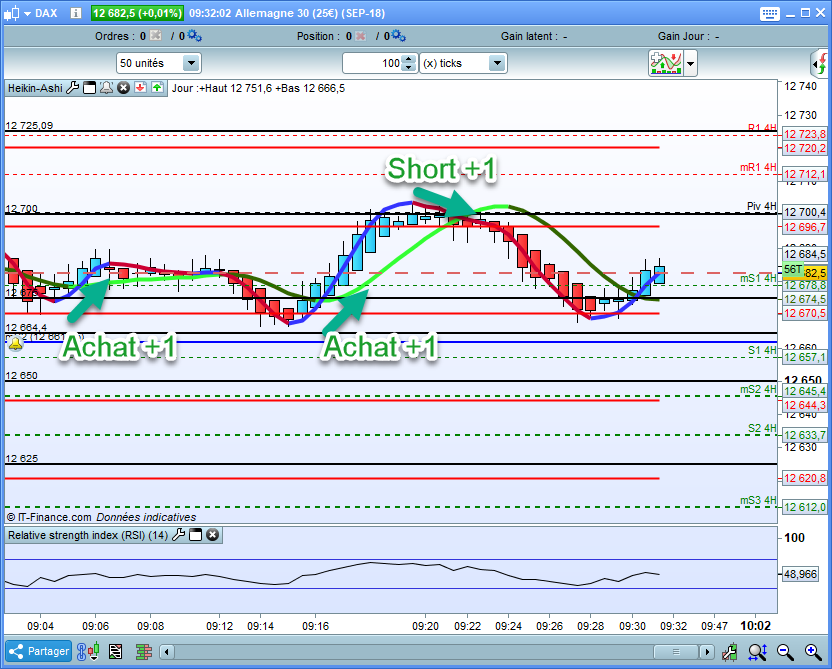This screenshot has width=832, height=669.
Task: Click the 10:02 time axis label
Action: tap(755, 625)
